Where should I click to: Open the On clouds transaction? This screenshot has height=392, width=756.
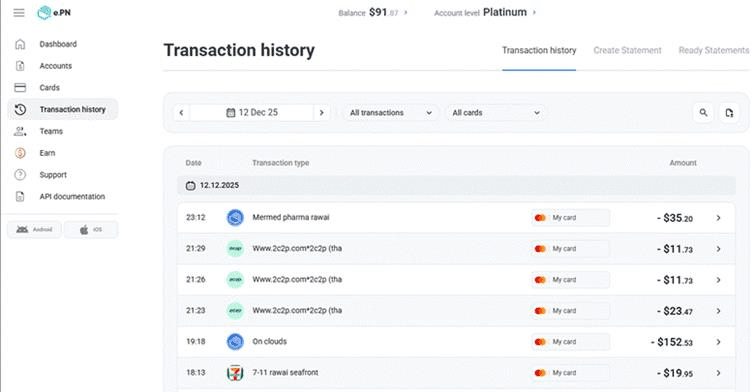pyautogui.click(x=456, y=342)
